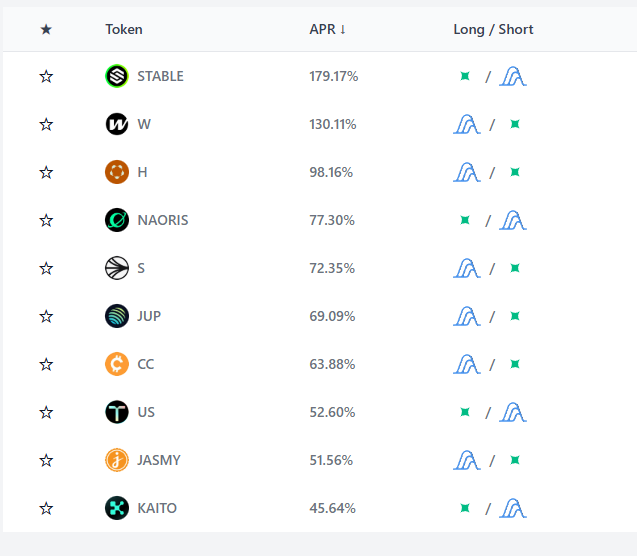
Task: Favorite the STABLE token star
Action: 46,76
